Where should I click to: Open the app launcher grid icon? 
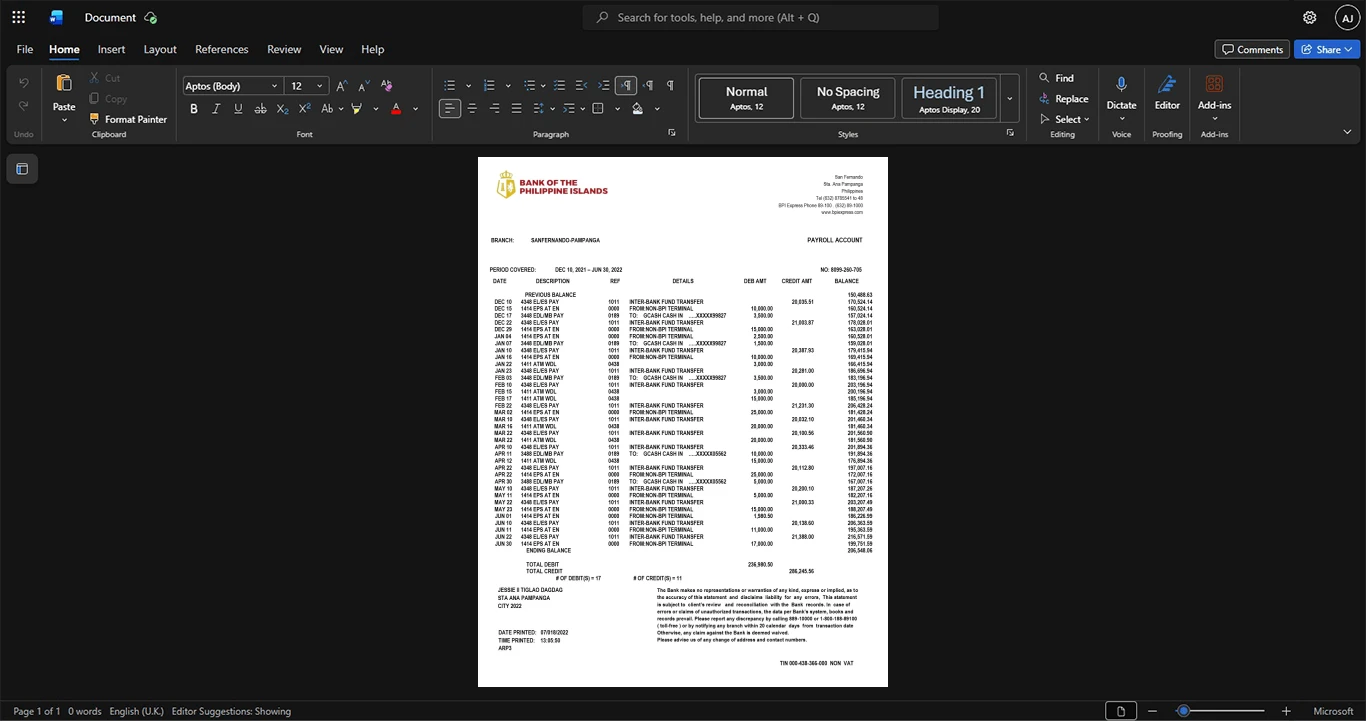(x=18, y=17)
